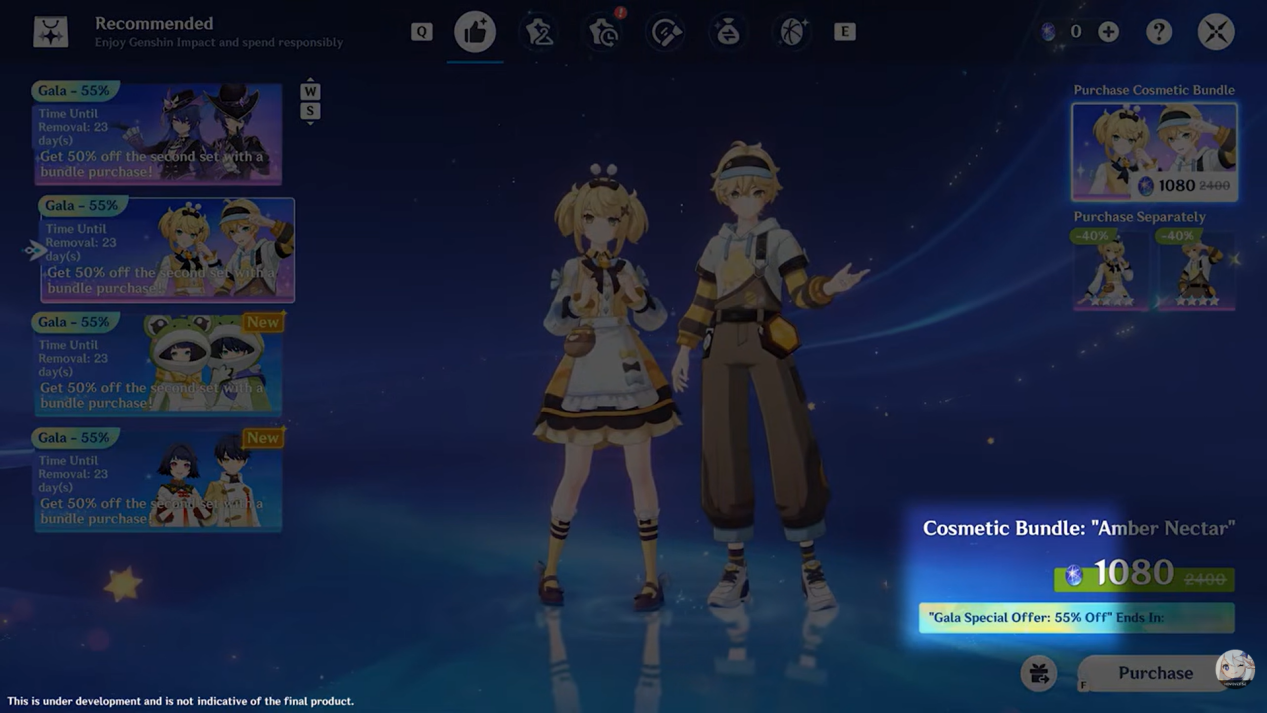Click the Genesis Crystal balance icon
1267x713 pixels.
1048,32
